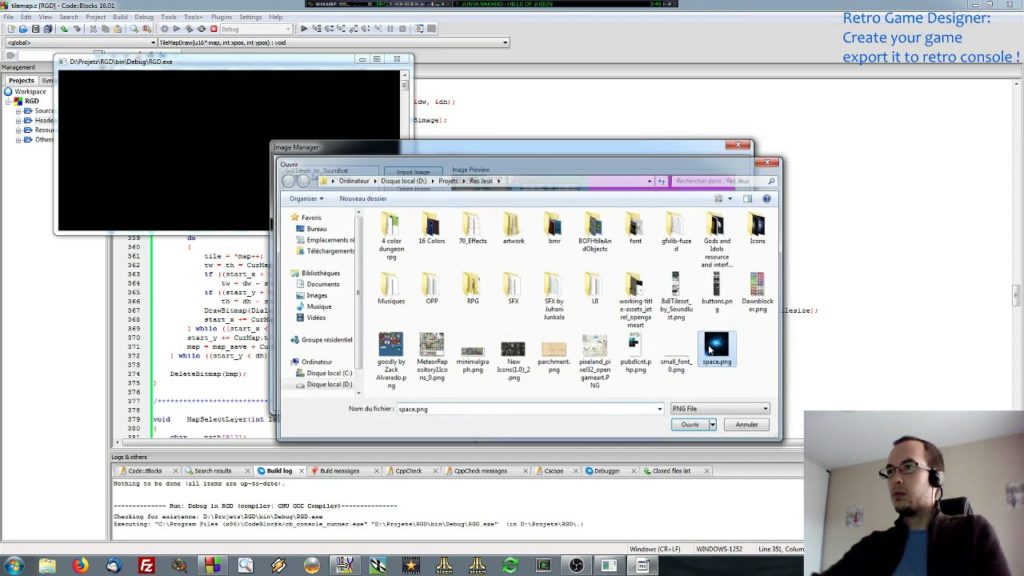This screenshot has width=1024, height=576.
Task: Click Nouveau dossier button
Action: [363, 199]
